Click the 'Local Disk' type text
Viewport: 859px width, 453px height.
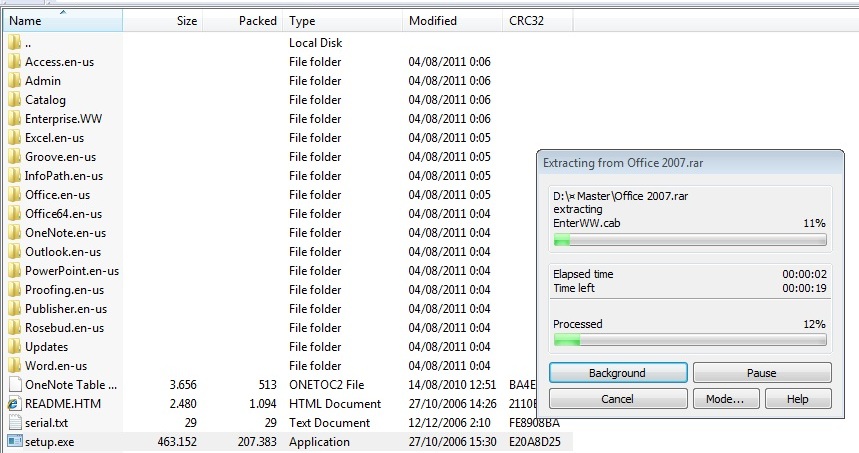pyautogui.click(x=316, y=43)
